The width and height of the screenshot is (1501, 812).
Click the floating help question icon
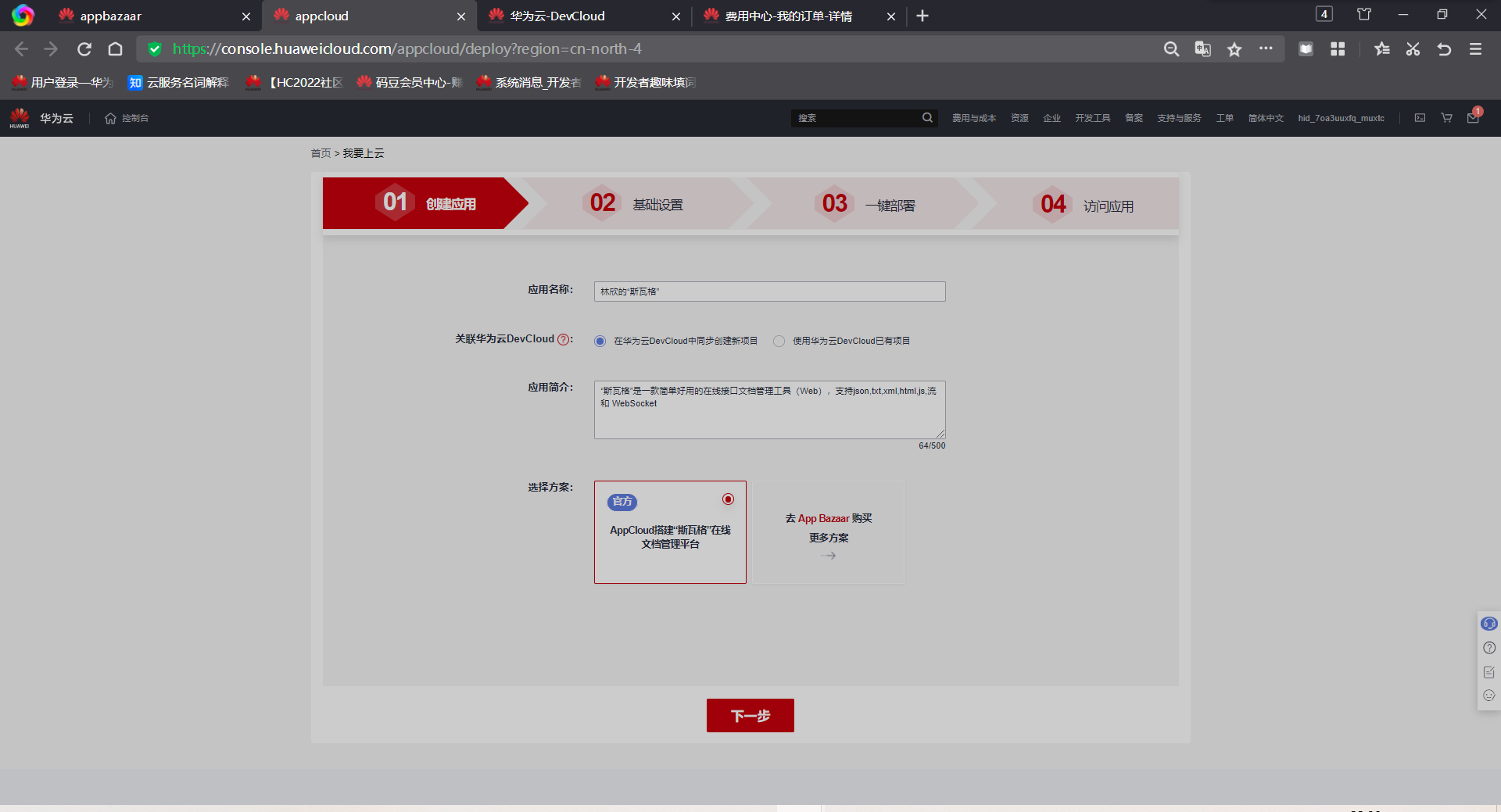tap(1489, 648)
